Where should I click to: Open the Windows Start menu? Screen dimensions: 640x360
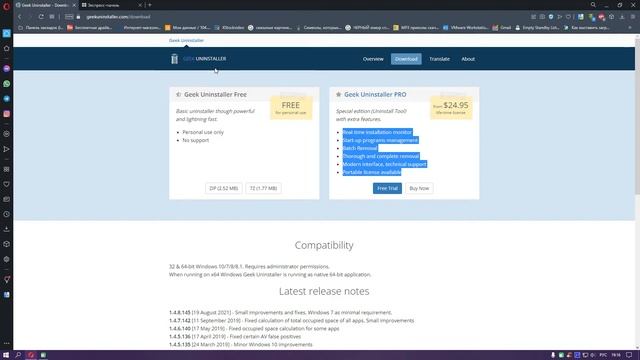point(6,355)
